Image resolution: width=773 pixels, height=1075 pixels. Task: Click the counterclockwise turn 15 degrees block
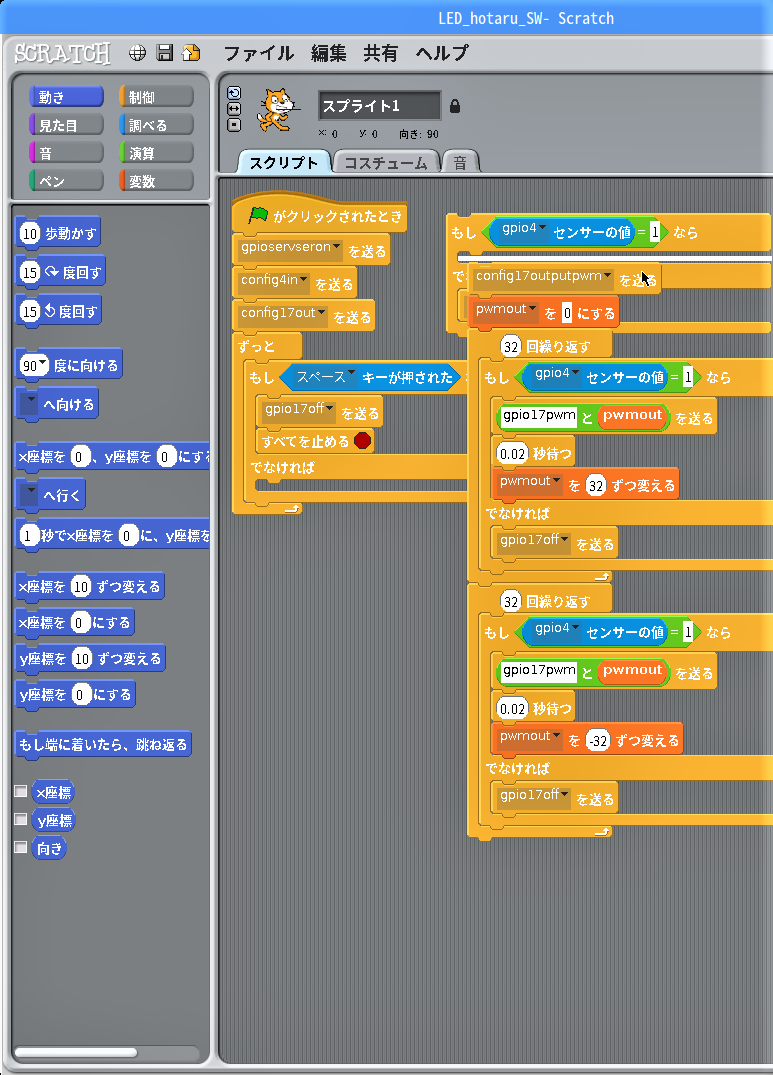pos(58,311)
